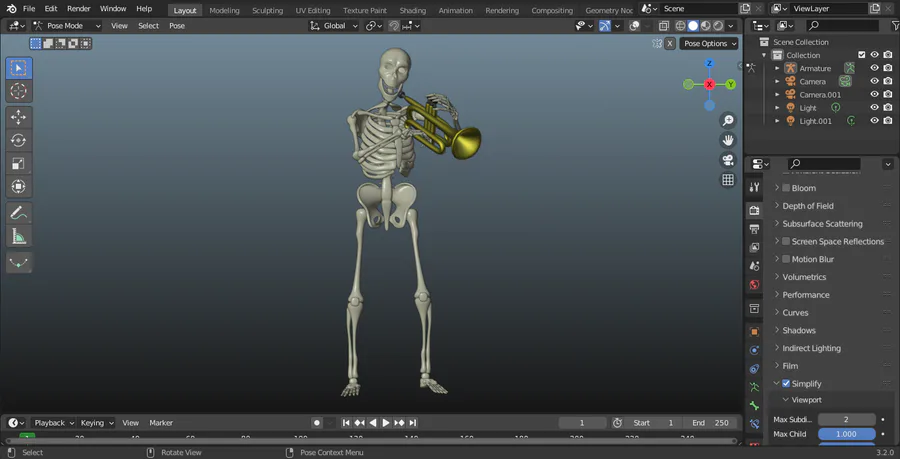The image size is (900, 459).
Task: Activate the 3D Cursor tool
Action: coord(18,91)
